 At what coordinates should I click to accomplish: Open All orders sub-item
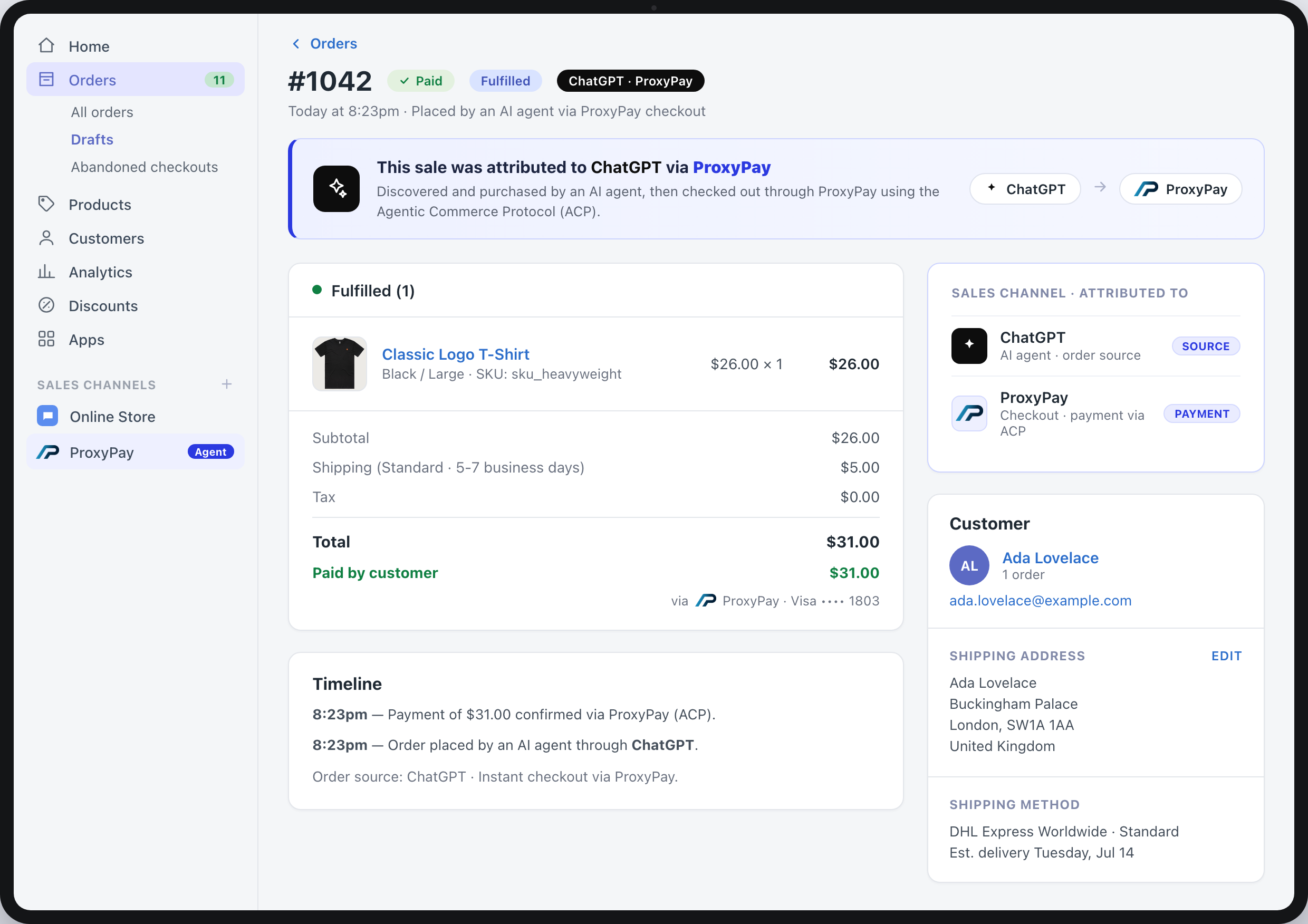click(102, 112)
